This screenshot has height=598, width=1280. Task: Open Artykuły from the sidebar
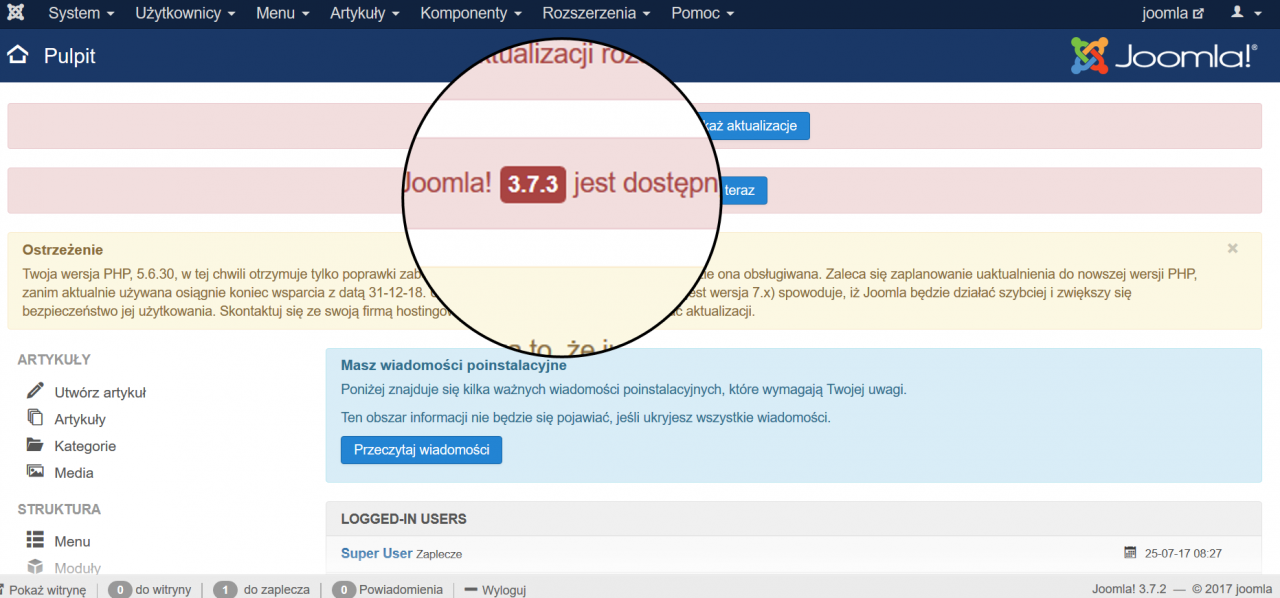tap(80, 419)
